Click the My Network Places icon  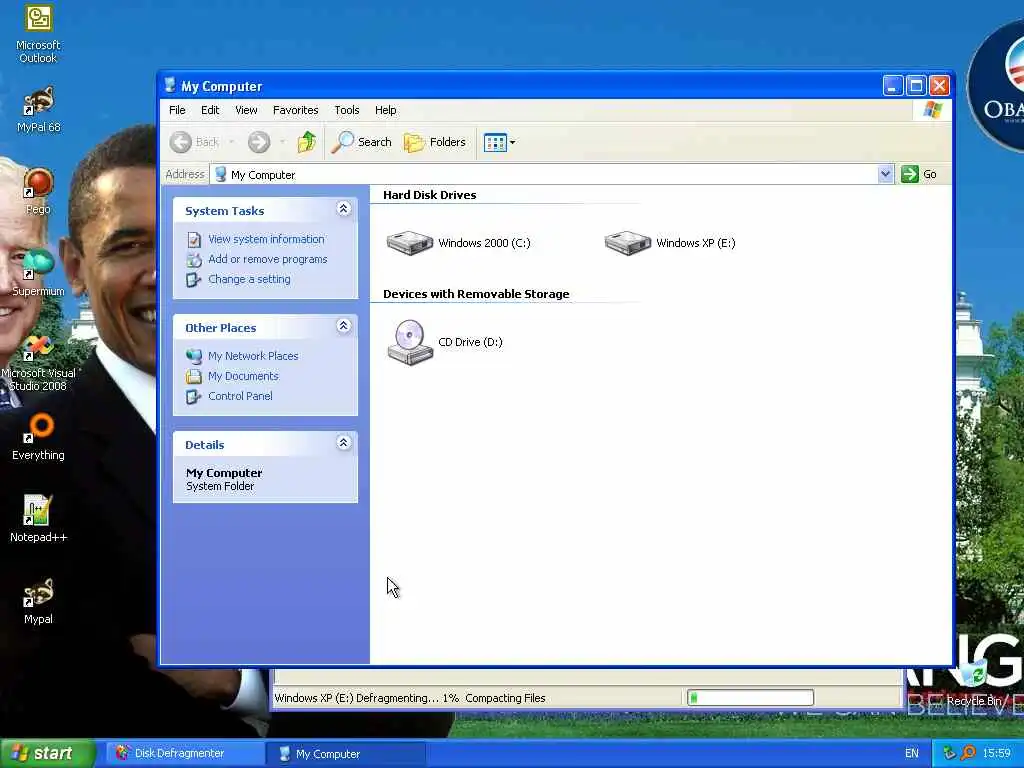(194, 357)
